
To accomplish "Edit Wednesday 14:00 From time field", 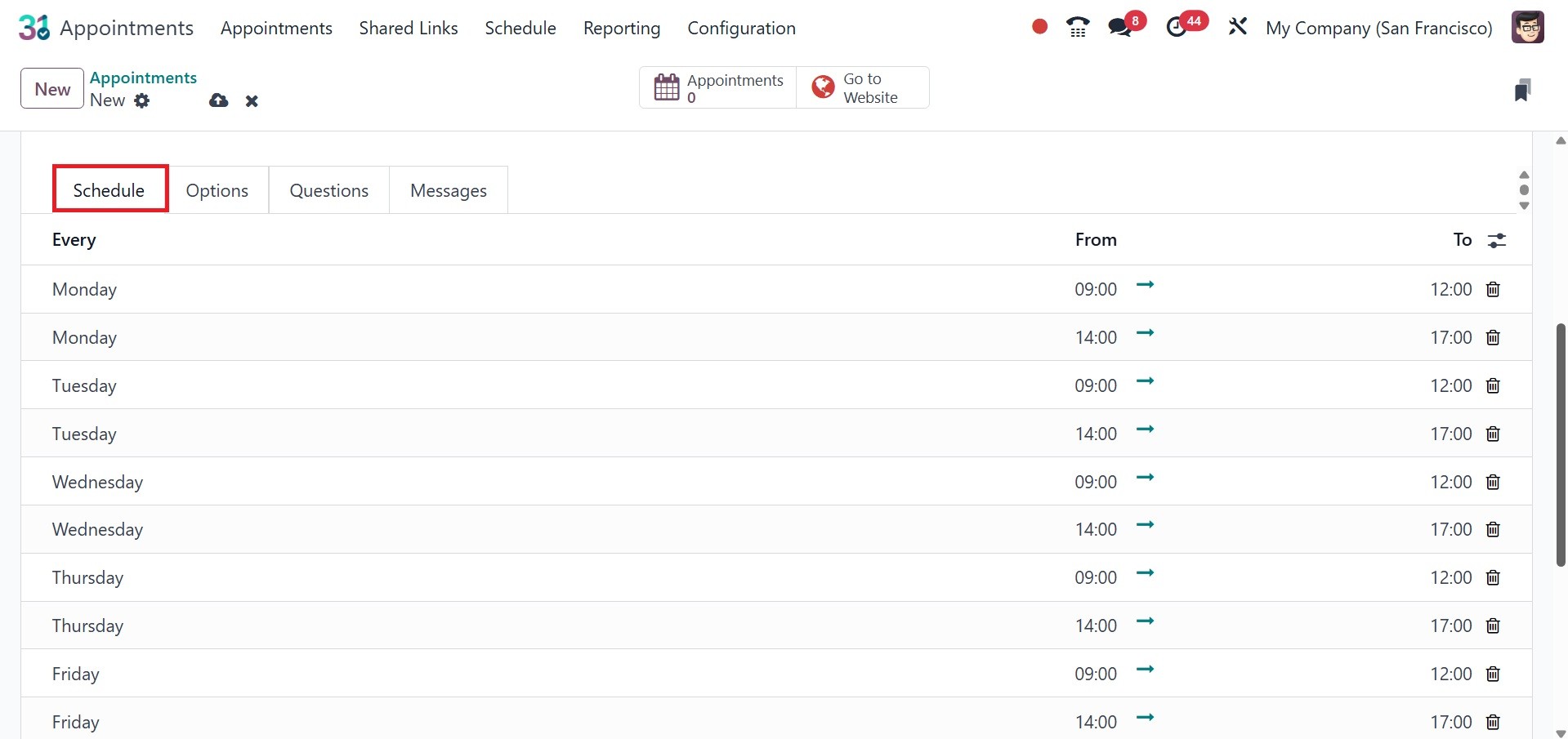I will [1095, 529].
